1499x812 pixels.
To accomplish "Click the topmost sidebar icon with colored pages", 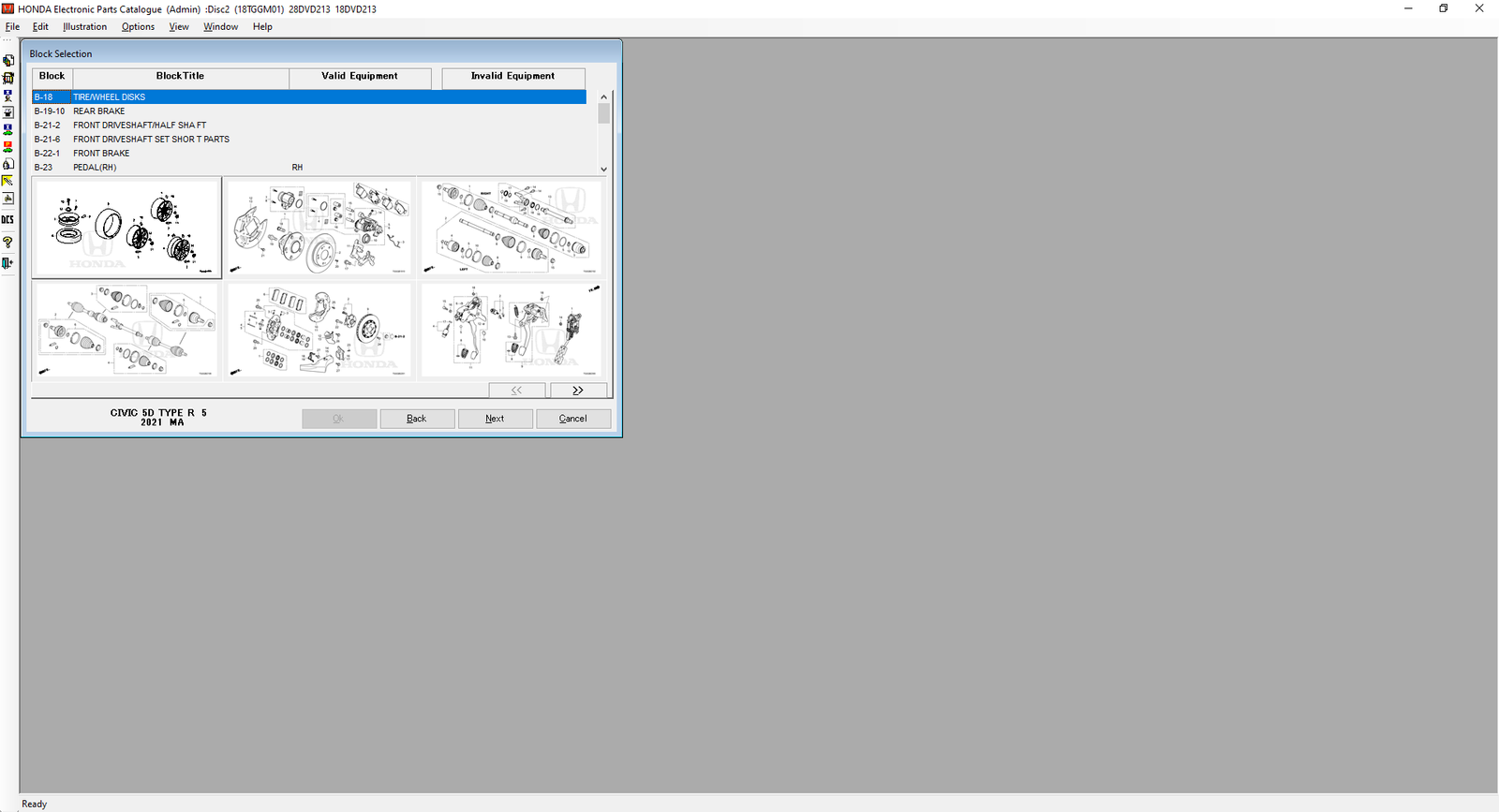I will (7, 61).
